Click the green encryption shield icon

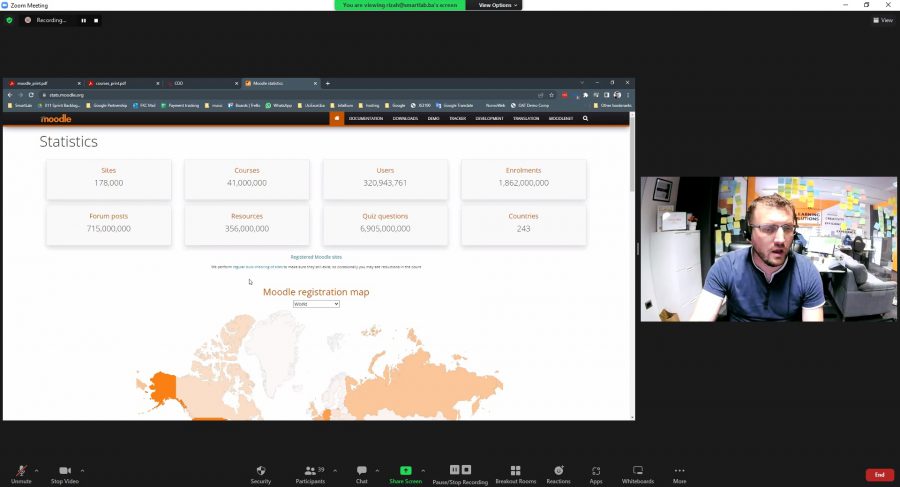tap(9, 20)
